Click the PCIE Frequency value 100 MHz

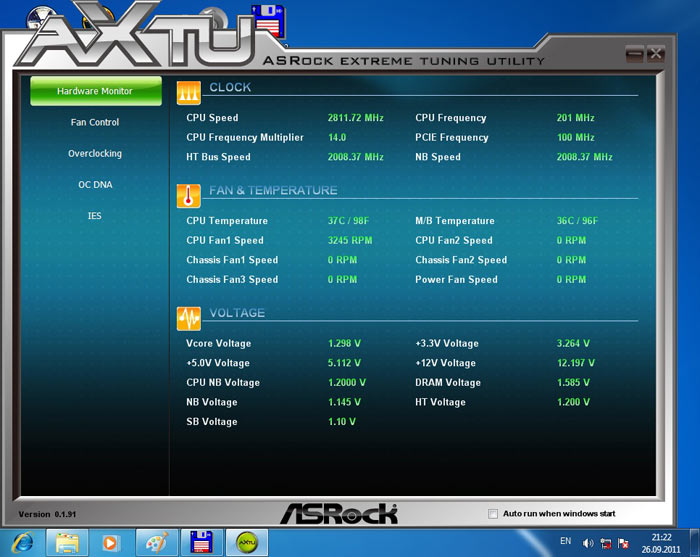pyautogui.click(x=575, y=137)
